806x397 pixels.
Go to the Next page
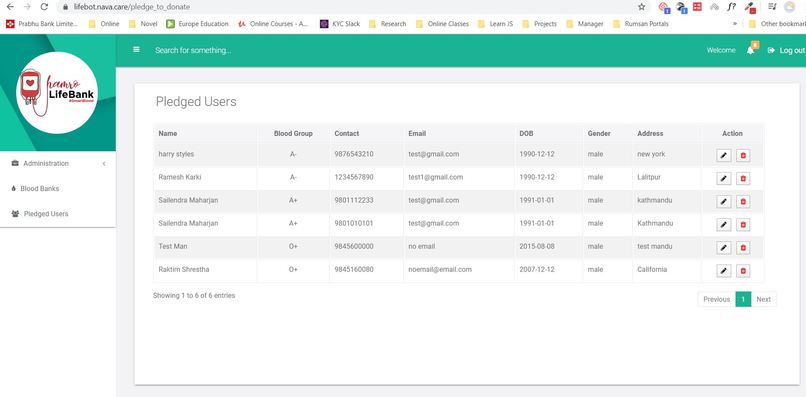pyautogui.click(x=764, y=299)
